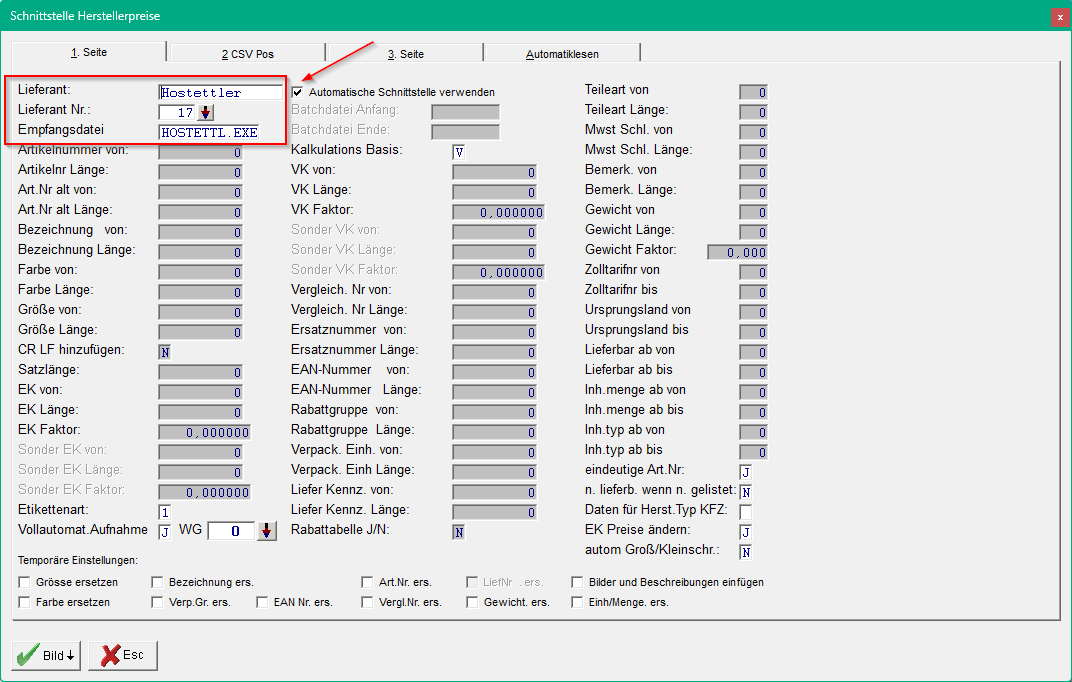Screen dimensions: 1072x682
Task: Click the Artikelnummer von field
Action: point(200,152)
